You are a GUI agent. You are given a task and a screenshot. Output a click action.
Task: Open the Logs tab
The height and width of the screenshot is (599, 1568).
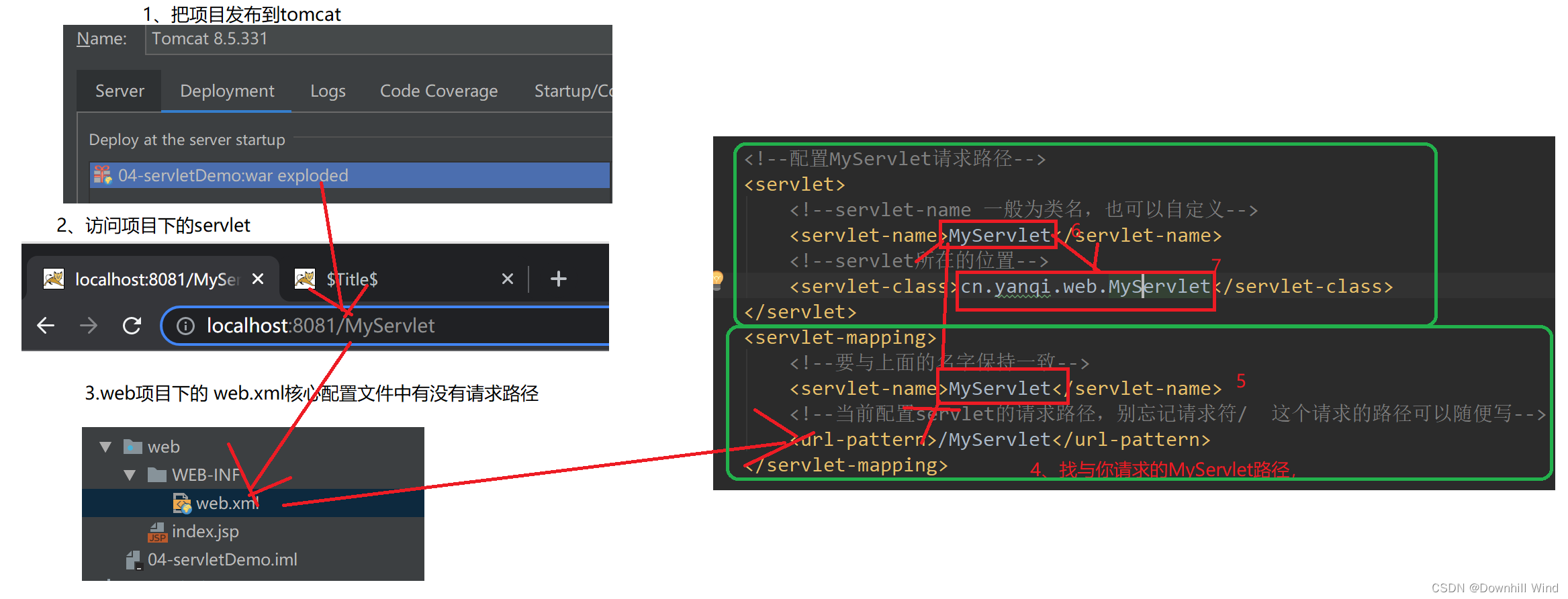pyautogui.click(x=328, y=91)
